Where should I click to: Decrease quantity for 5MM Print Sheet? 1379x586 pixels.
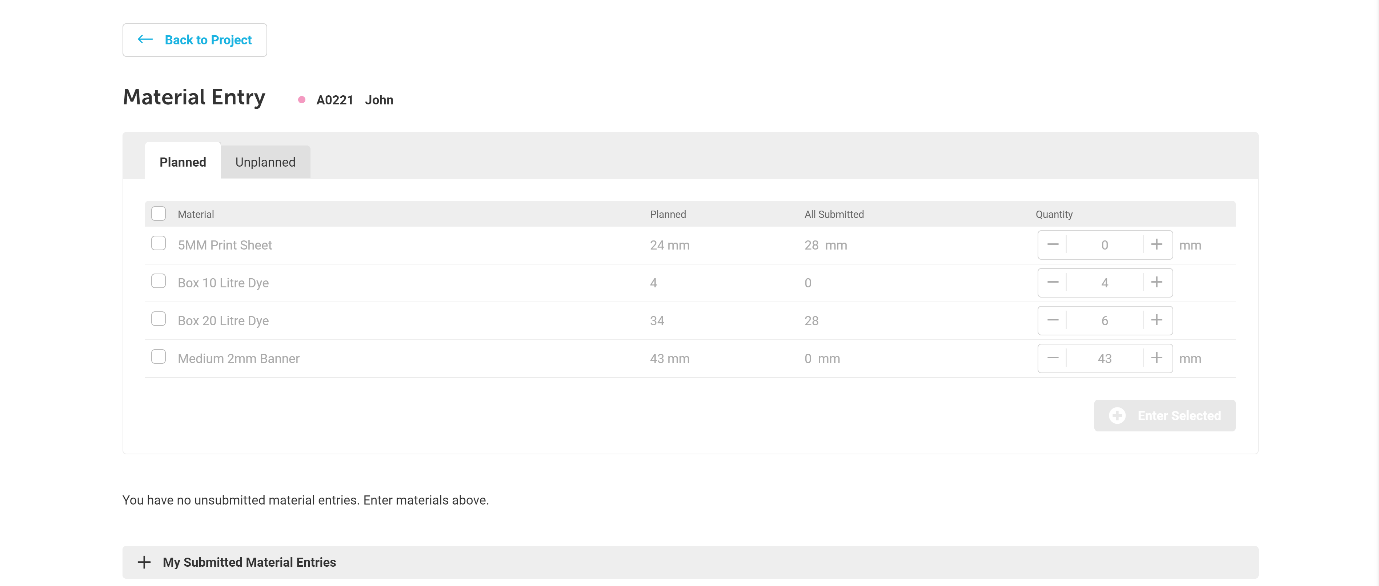pos(1053,245)
